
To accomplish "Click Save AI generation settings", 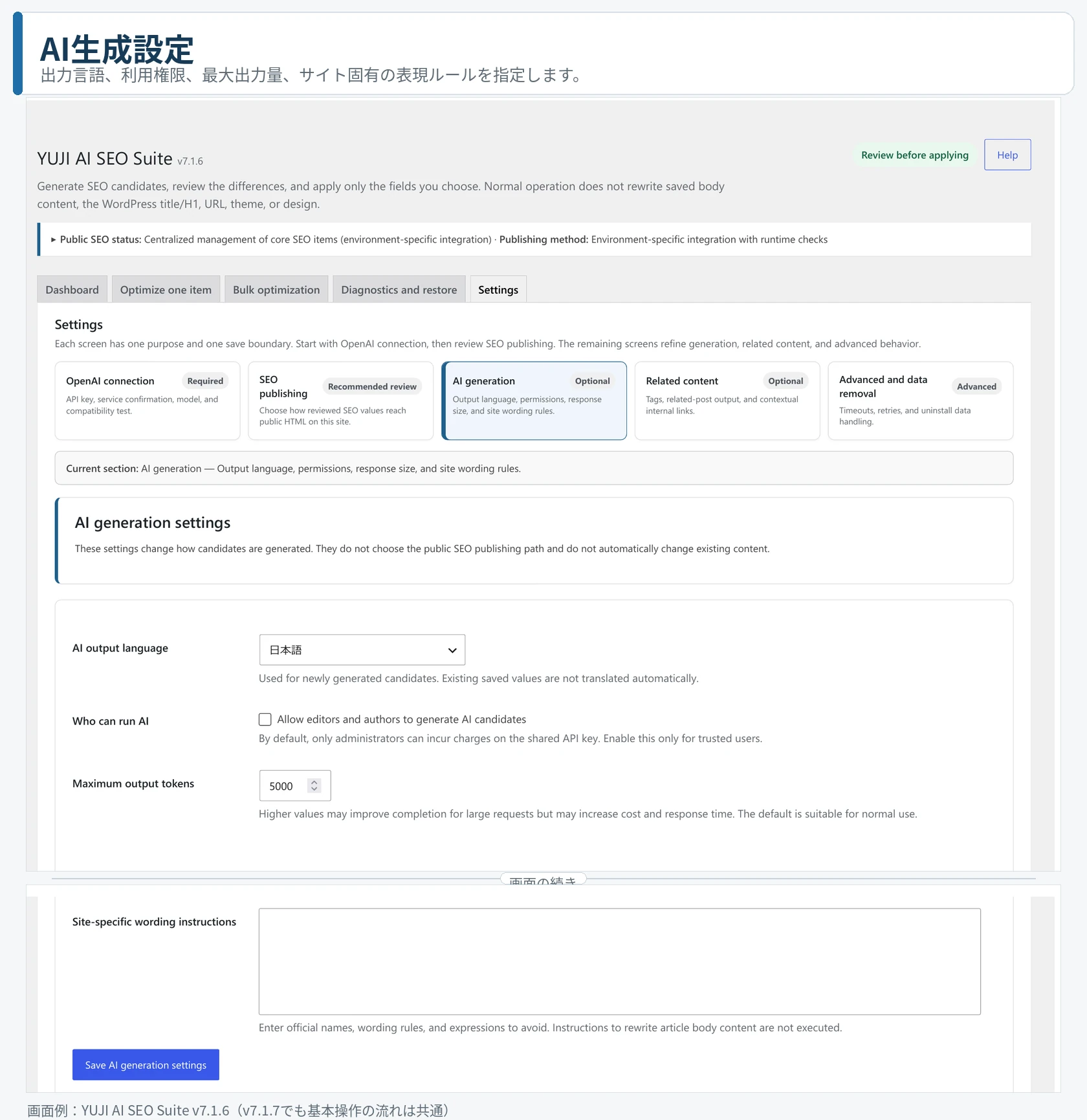I will pyautogui.click(x=146, y=1064).
